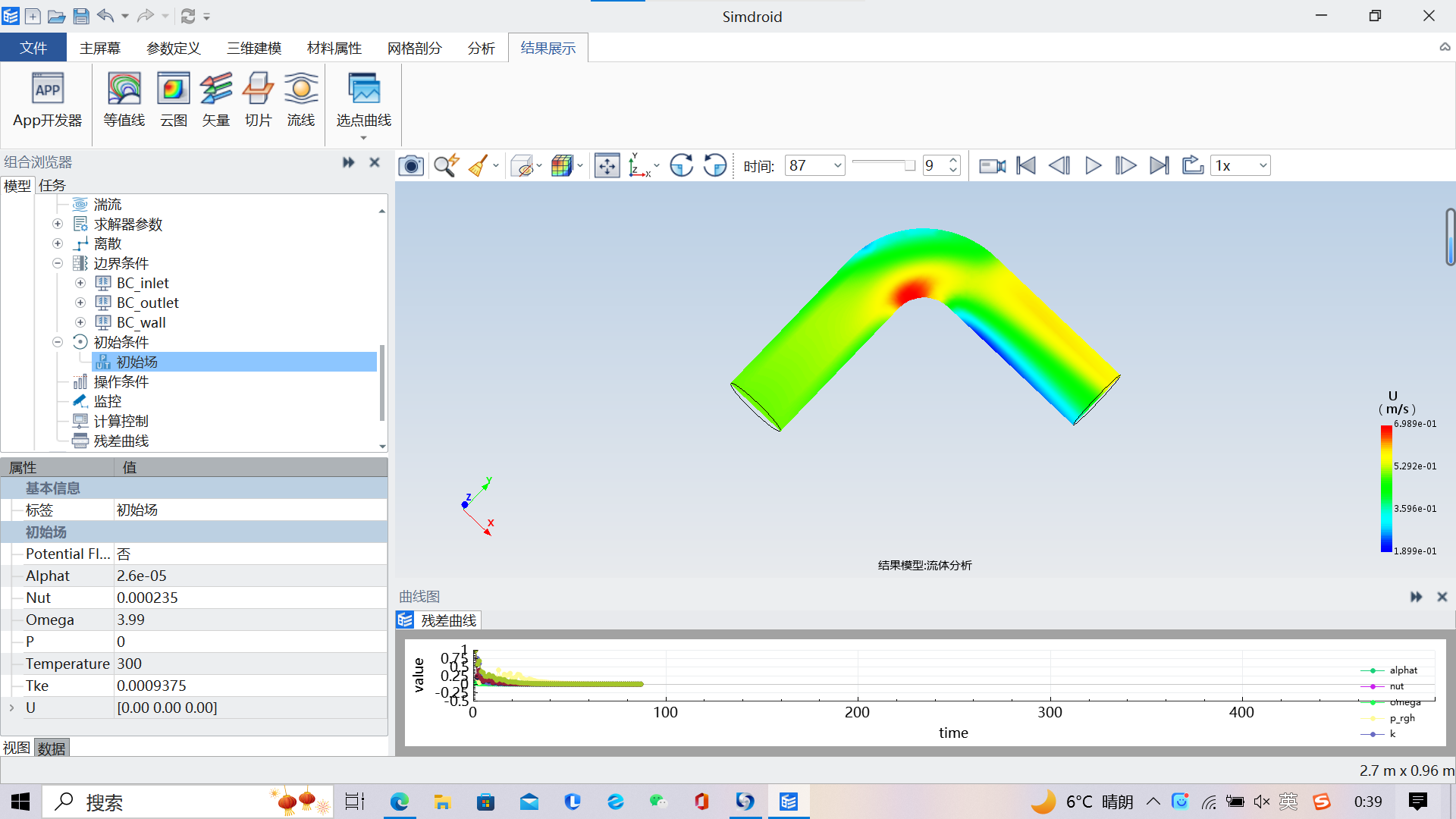The image size is (1456, 819).
Task: Click the colored cube display mode icon
Action: (x=562, y=165)
